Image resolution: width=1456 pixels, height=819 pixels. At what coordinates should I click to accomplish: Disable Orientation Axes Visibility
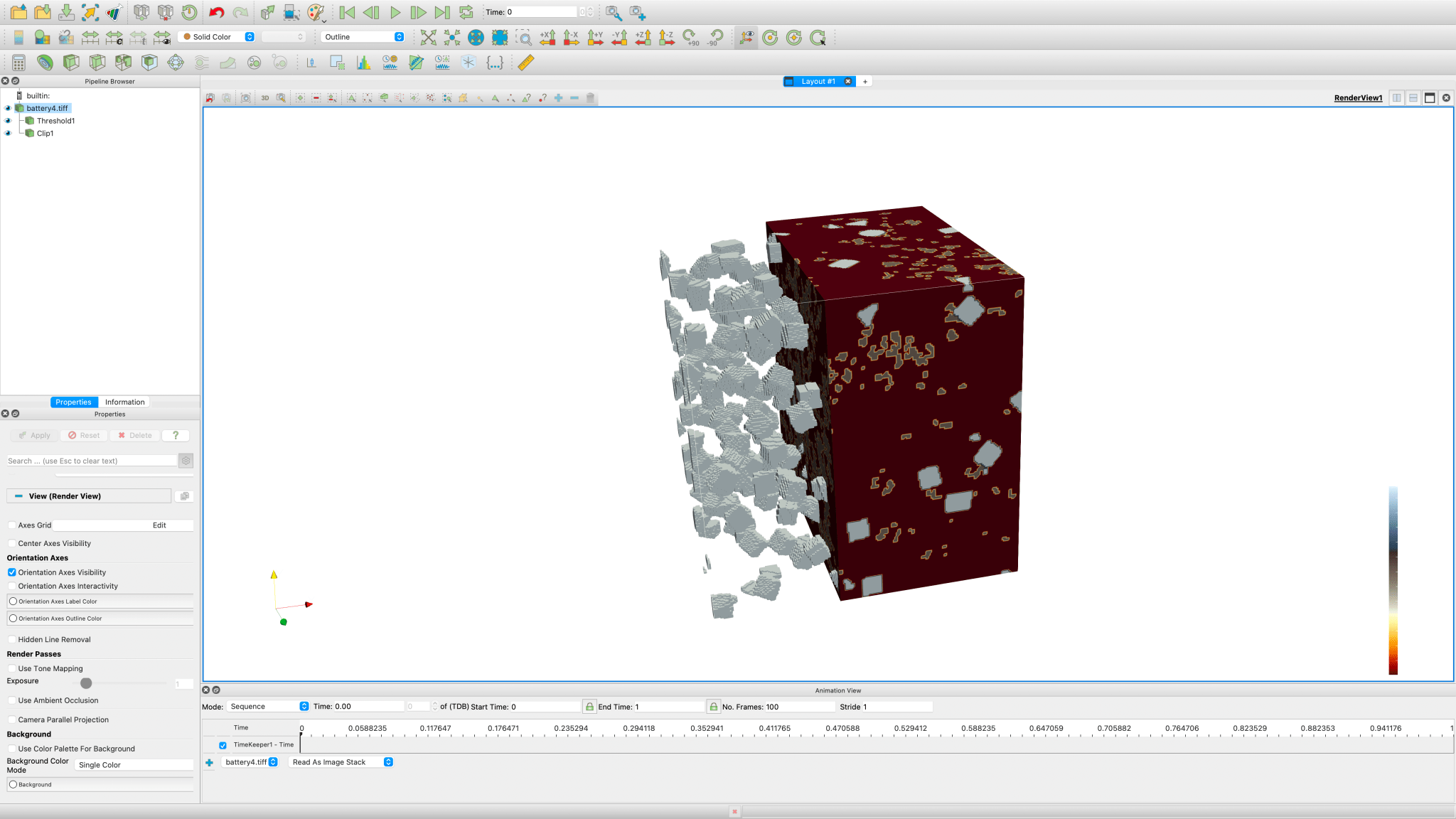[x=12, y=572]
